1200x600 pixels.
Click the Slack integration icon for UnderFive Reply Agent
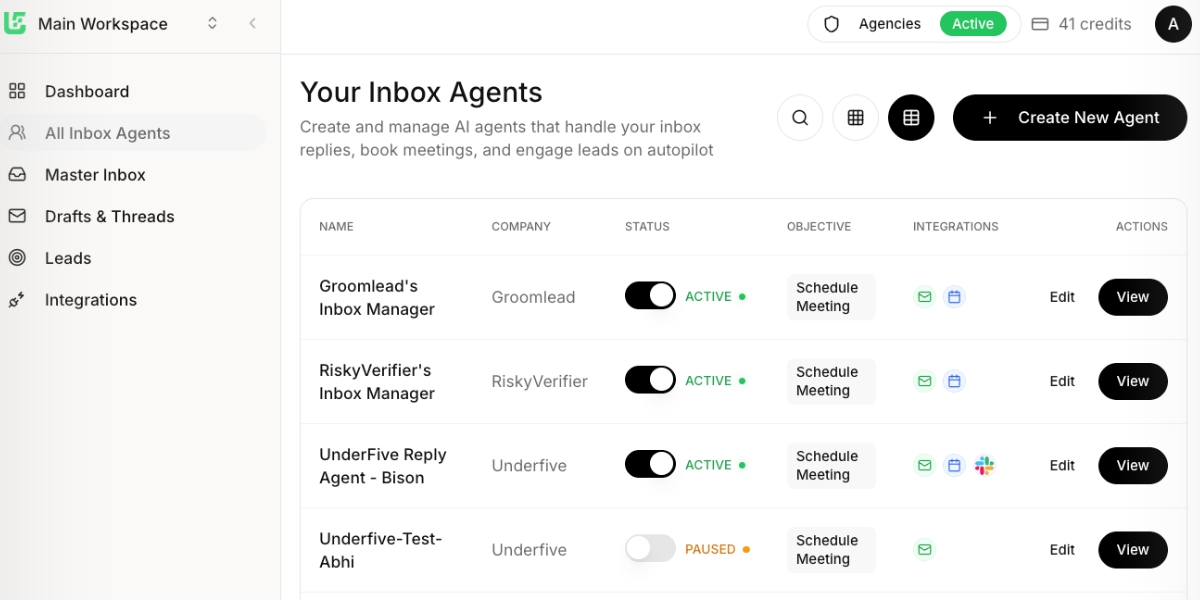click(x=984, y=465)
